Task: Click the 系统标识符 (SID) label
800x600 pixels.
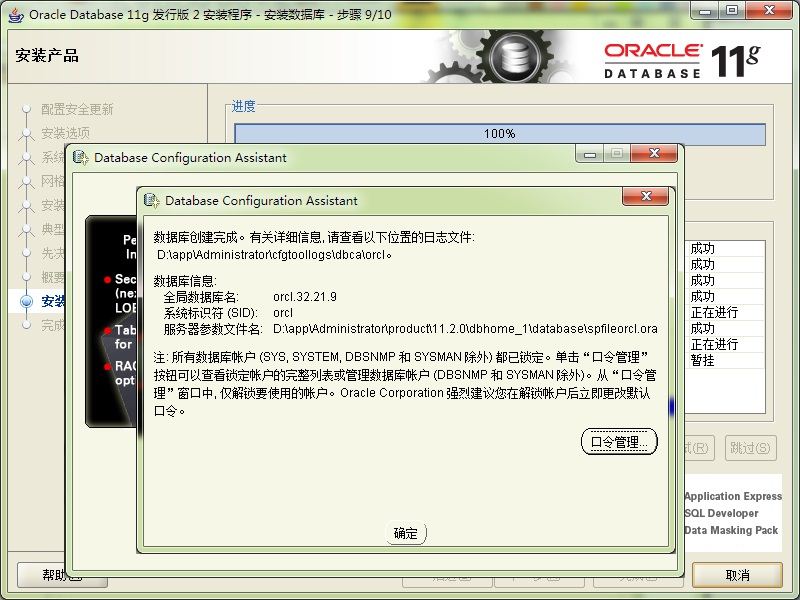Action: 210,313
